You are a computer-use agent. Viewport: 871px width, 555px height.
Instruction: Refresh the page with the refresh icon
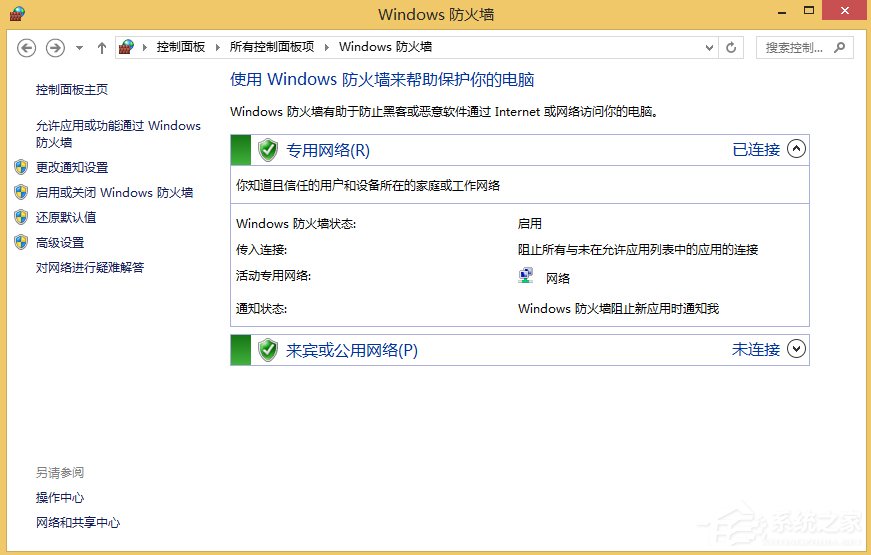tap(731, 48)
